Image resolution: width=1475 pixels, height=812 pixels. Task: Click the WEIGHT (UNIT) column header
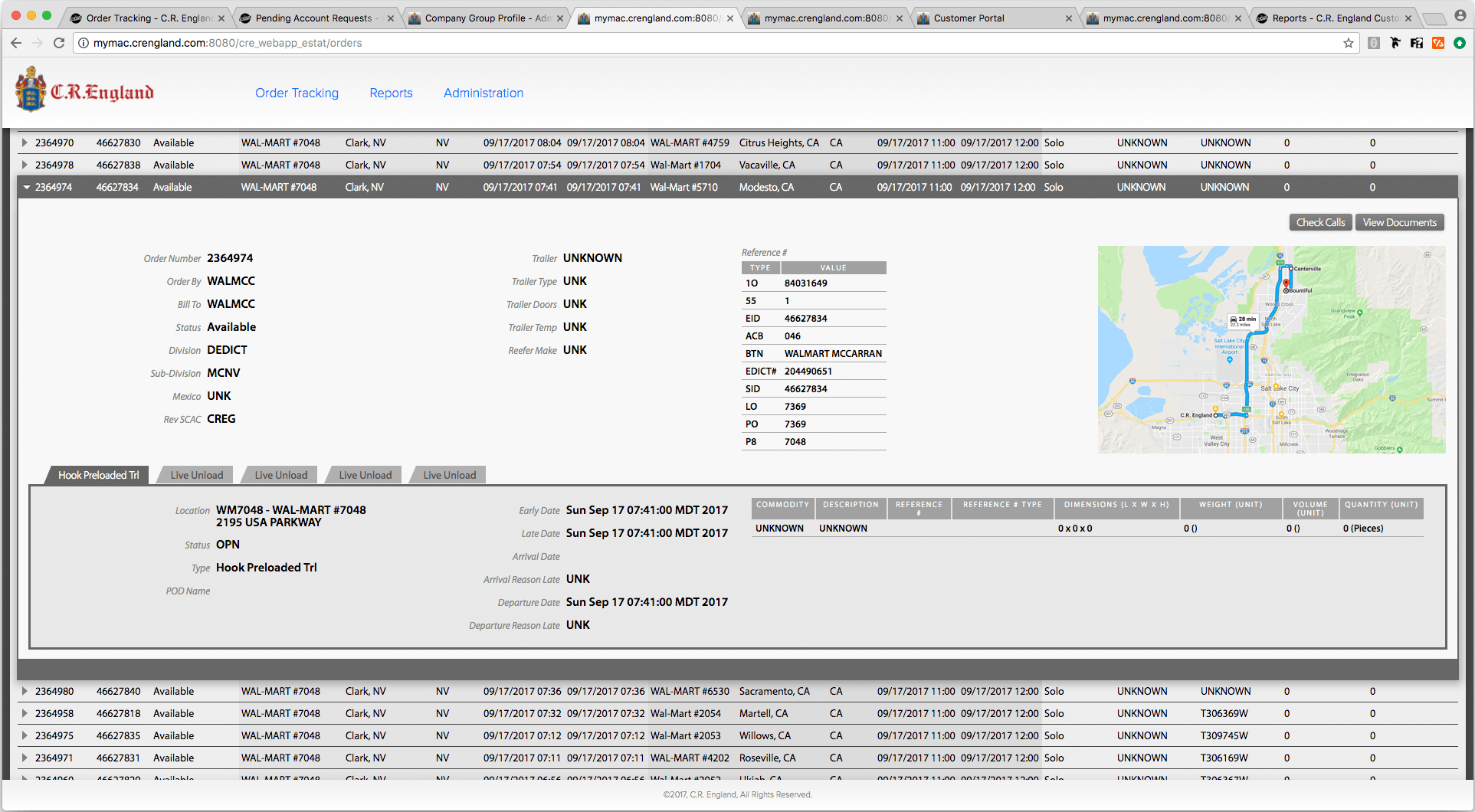(x=1231, y=508)
